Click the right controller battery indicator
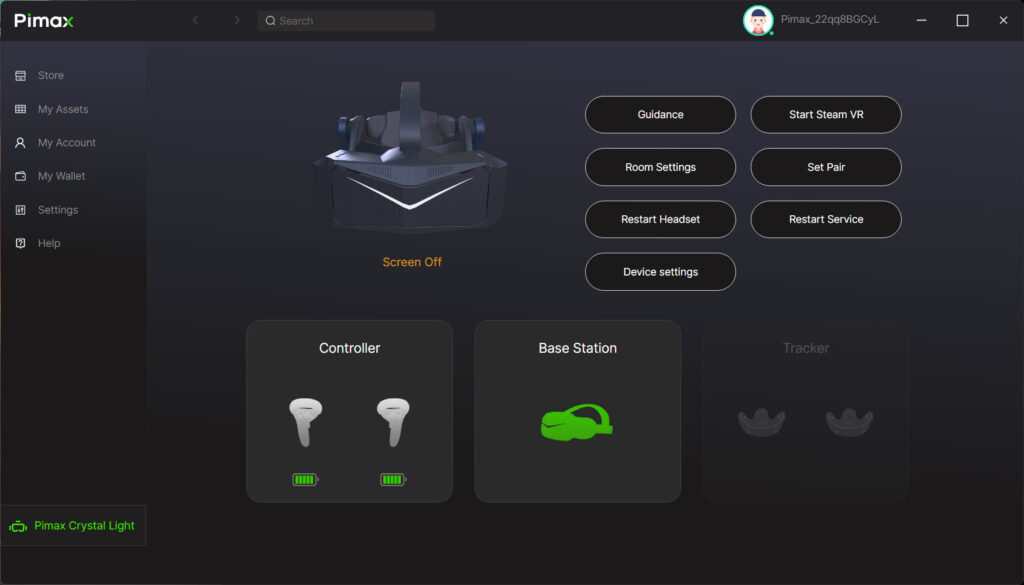This screenshot has height=585, width=1024. (x=393, y=480)
